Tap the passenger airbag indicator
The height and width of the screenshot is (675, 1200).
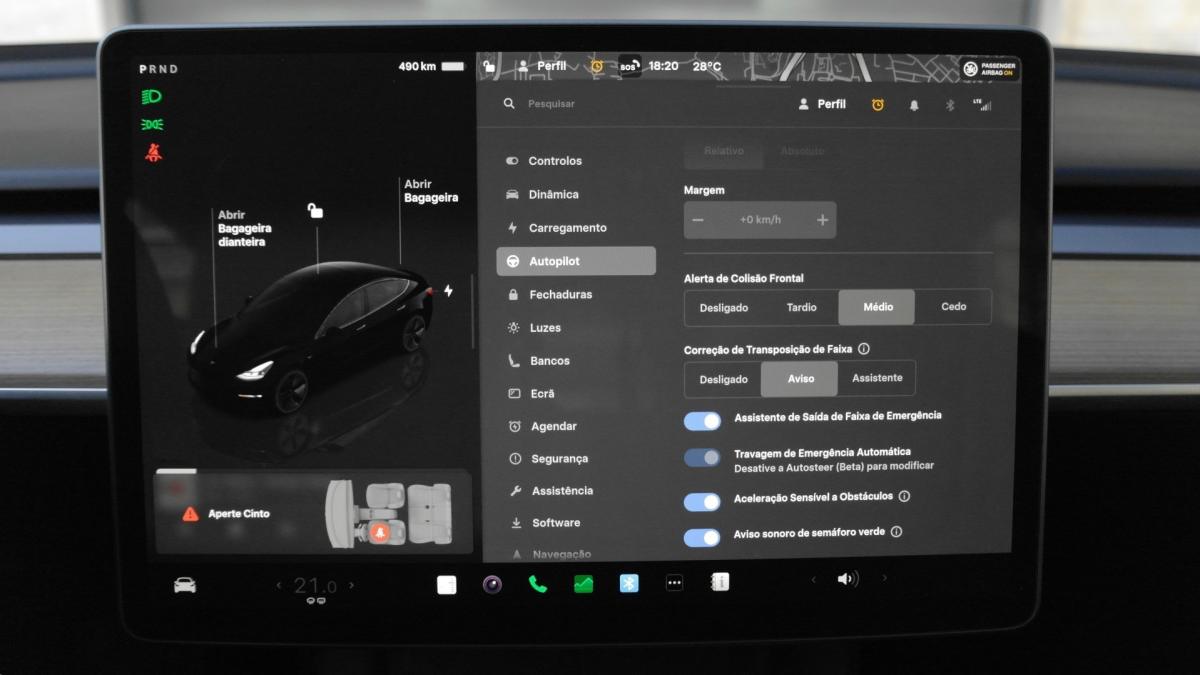pyautogui.click(x=991, y=69)
